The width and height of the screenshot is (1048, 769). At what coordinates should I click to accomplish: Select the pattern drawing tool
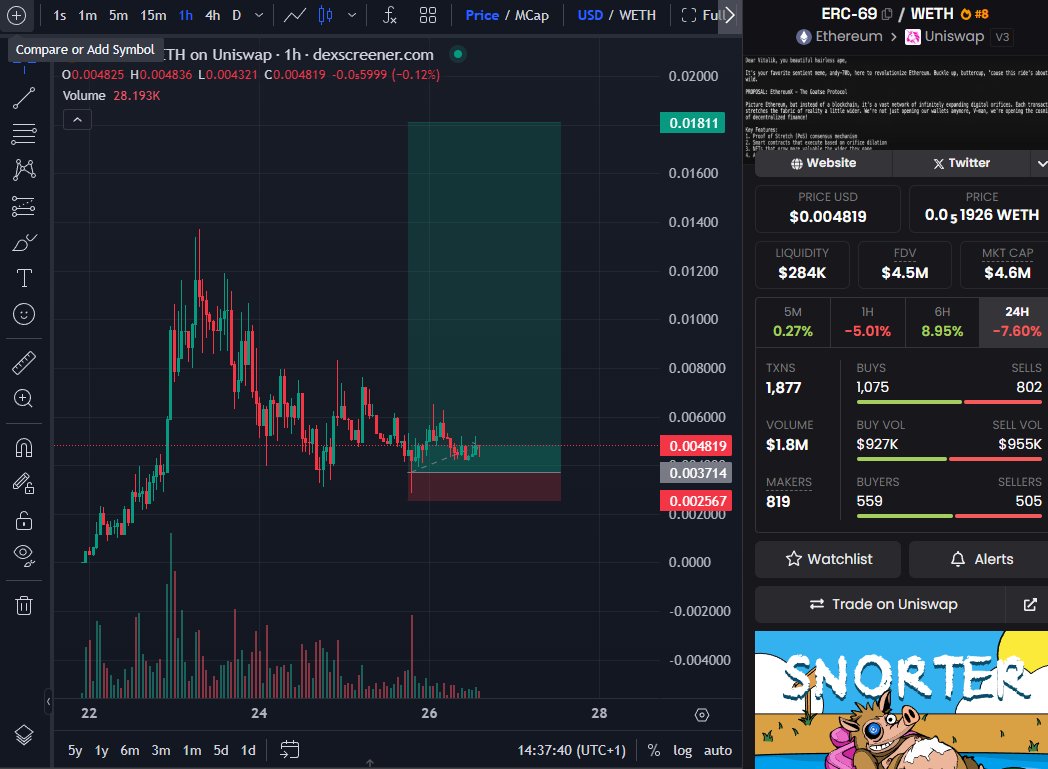click(x=24, y=170)
